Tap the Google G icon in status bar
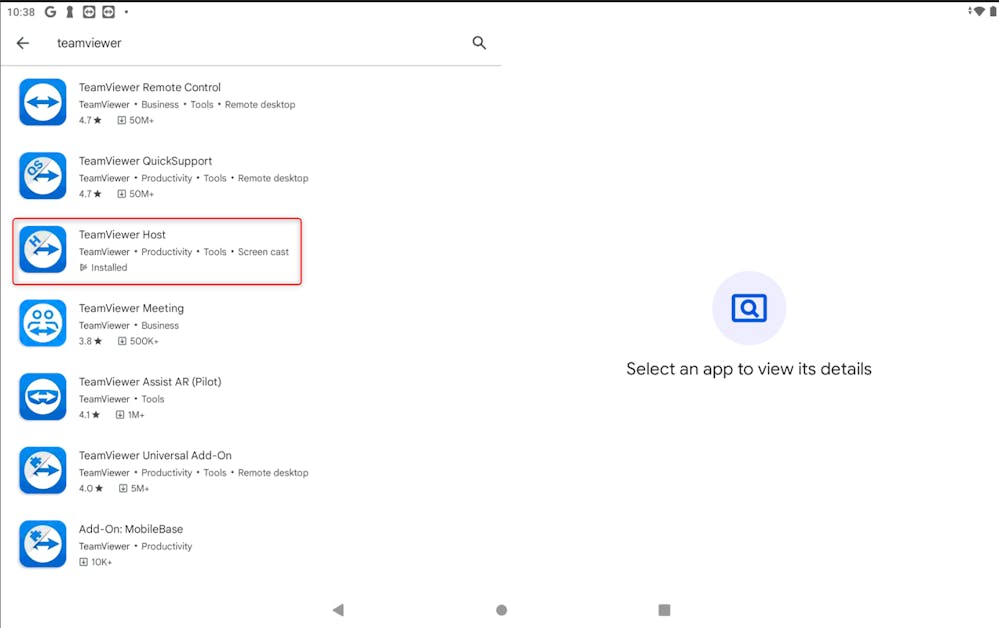This screenshot has height=628, width=999. (50, 11)
